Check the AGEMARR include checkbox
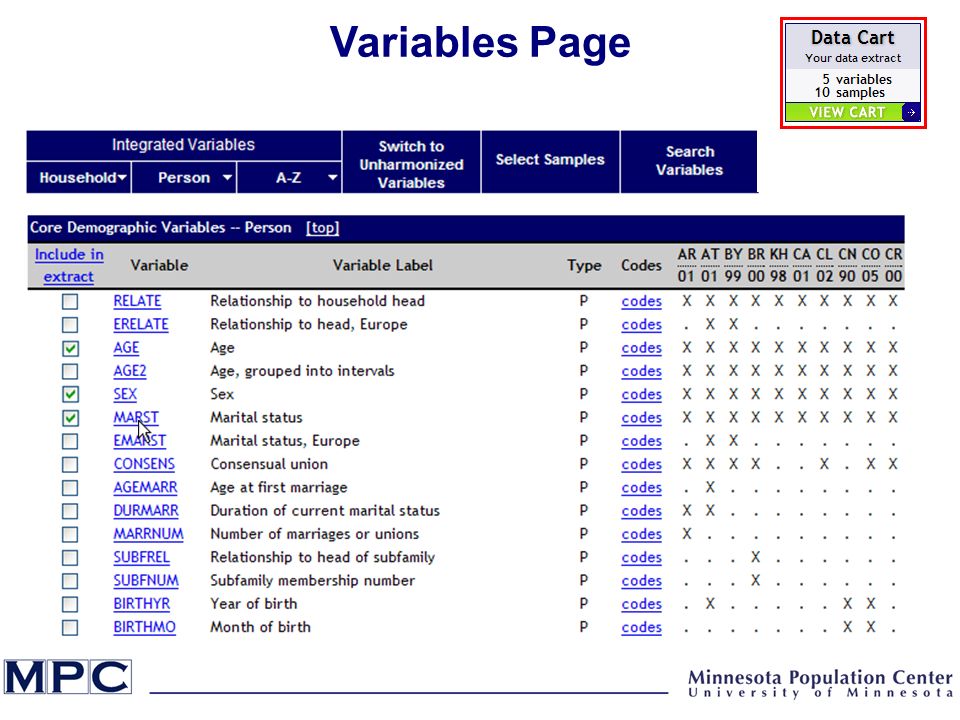Viewport: 960px width, 720px height. tap(70, 487)
